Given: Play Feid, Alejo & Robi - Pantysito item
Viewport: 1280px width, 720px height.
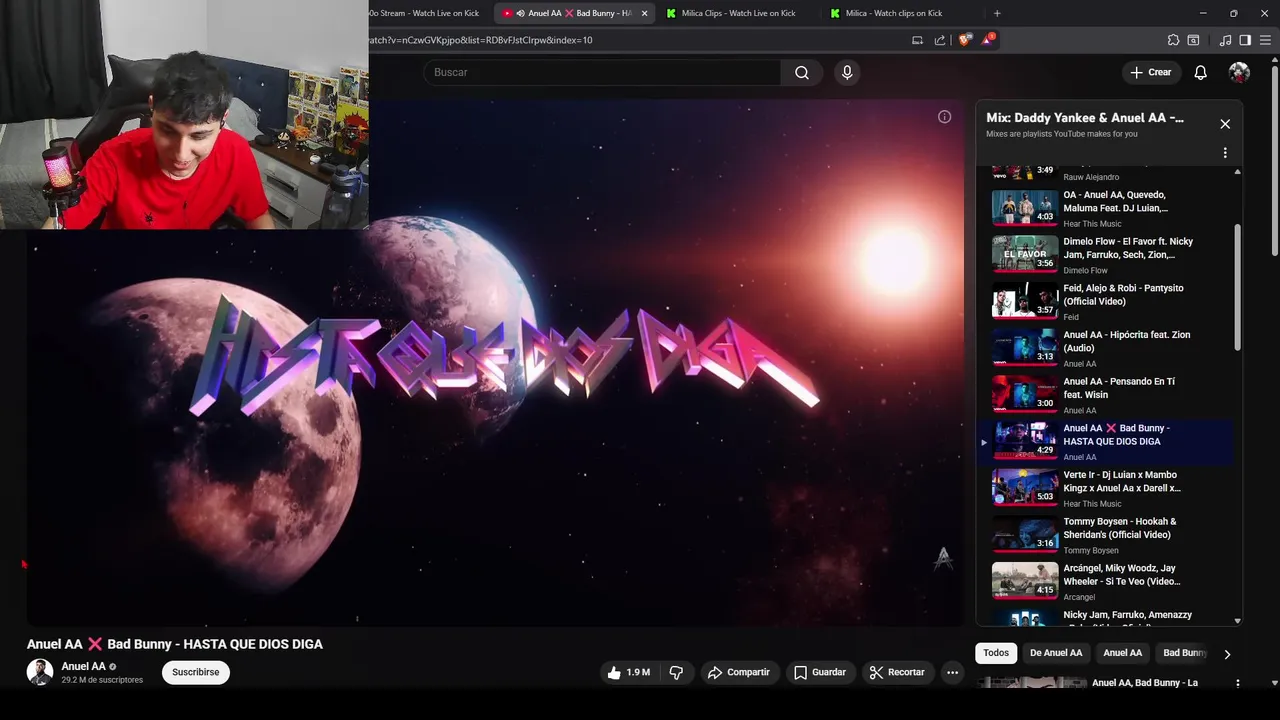Looking at the screenshot, I should click(1105, 301).
